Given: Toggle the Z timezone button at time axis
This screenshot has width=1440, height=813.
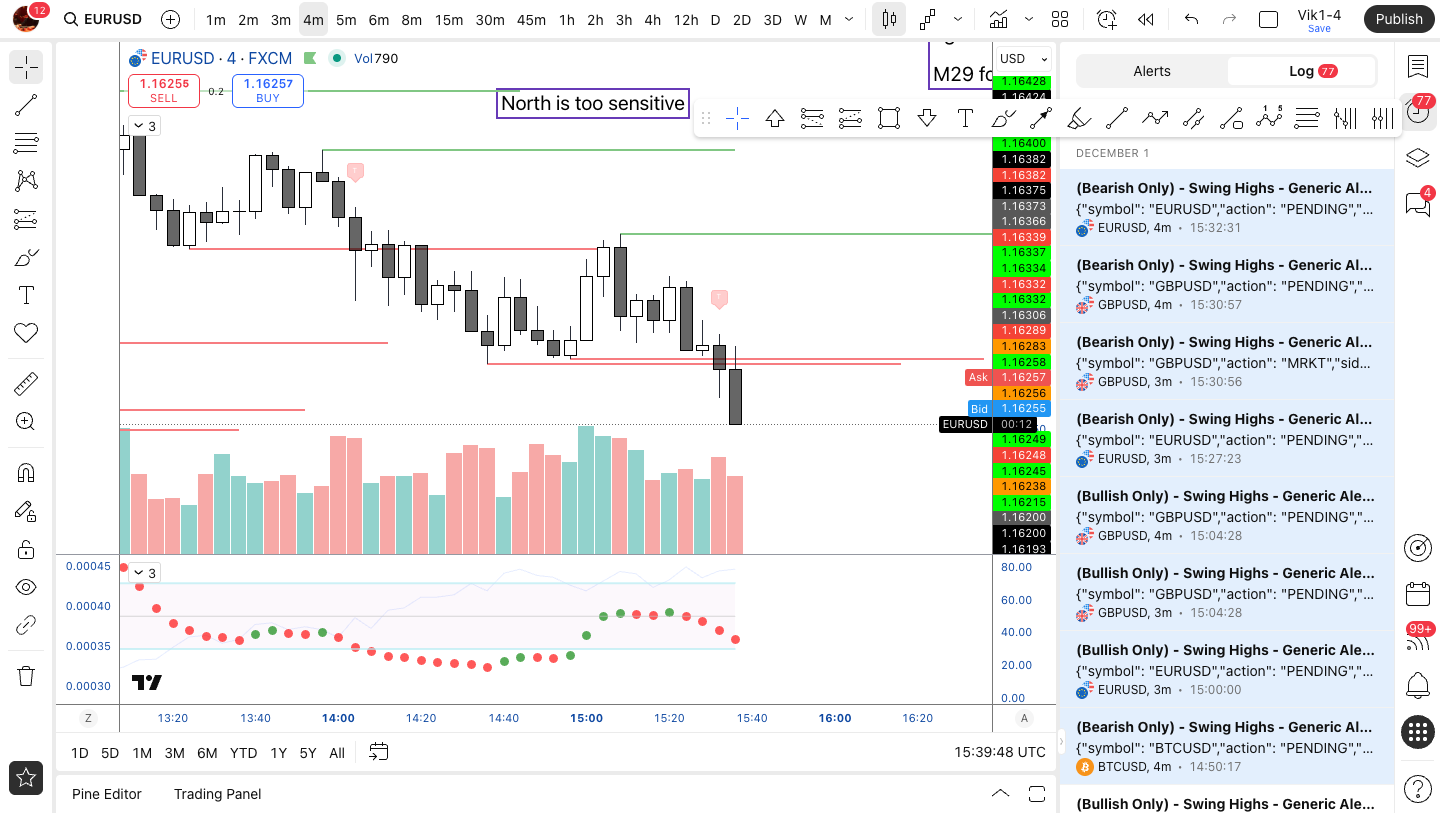Looking at the screenshot, I should 88,718.
